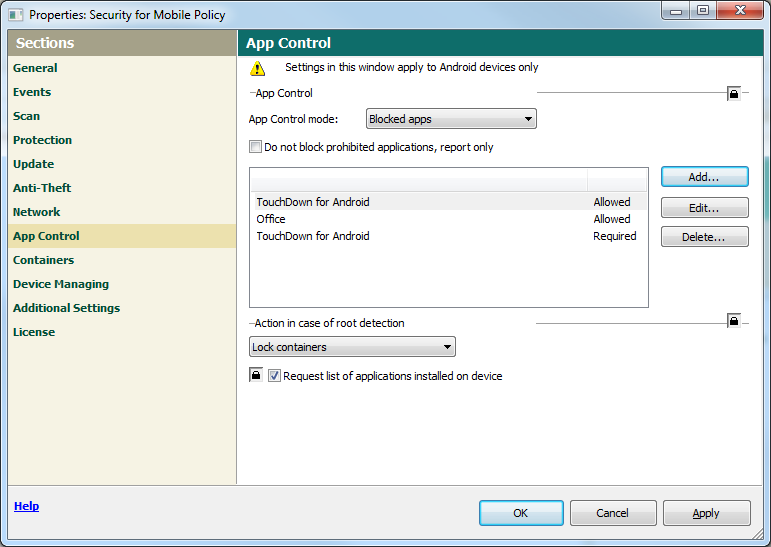Uncheck 'Request list of applications installed on device'
This screenshot has height=547, width=771.
[x=274, y=376]
